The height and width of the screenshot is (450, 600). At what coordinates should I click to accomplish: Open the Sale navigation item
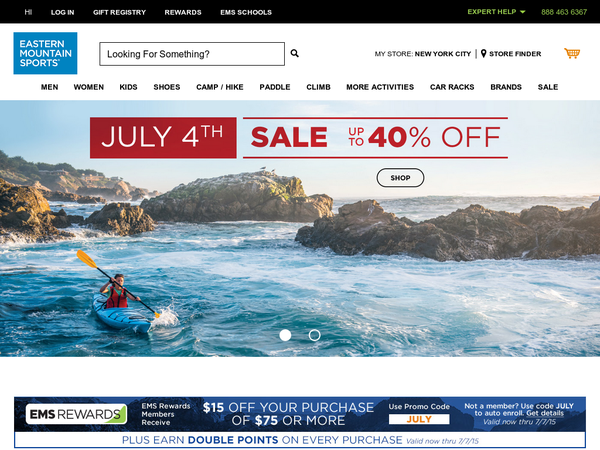click(x=548, y=87)
